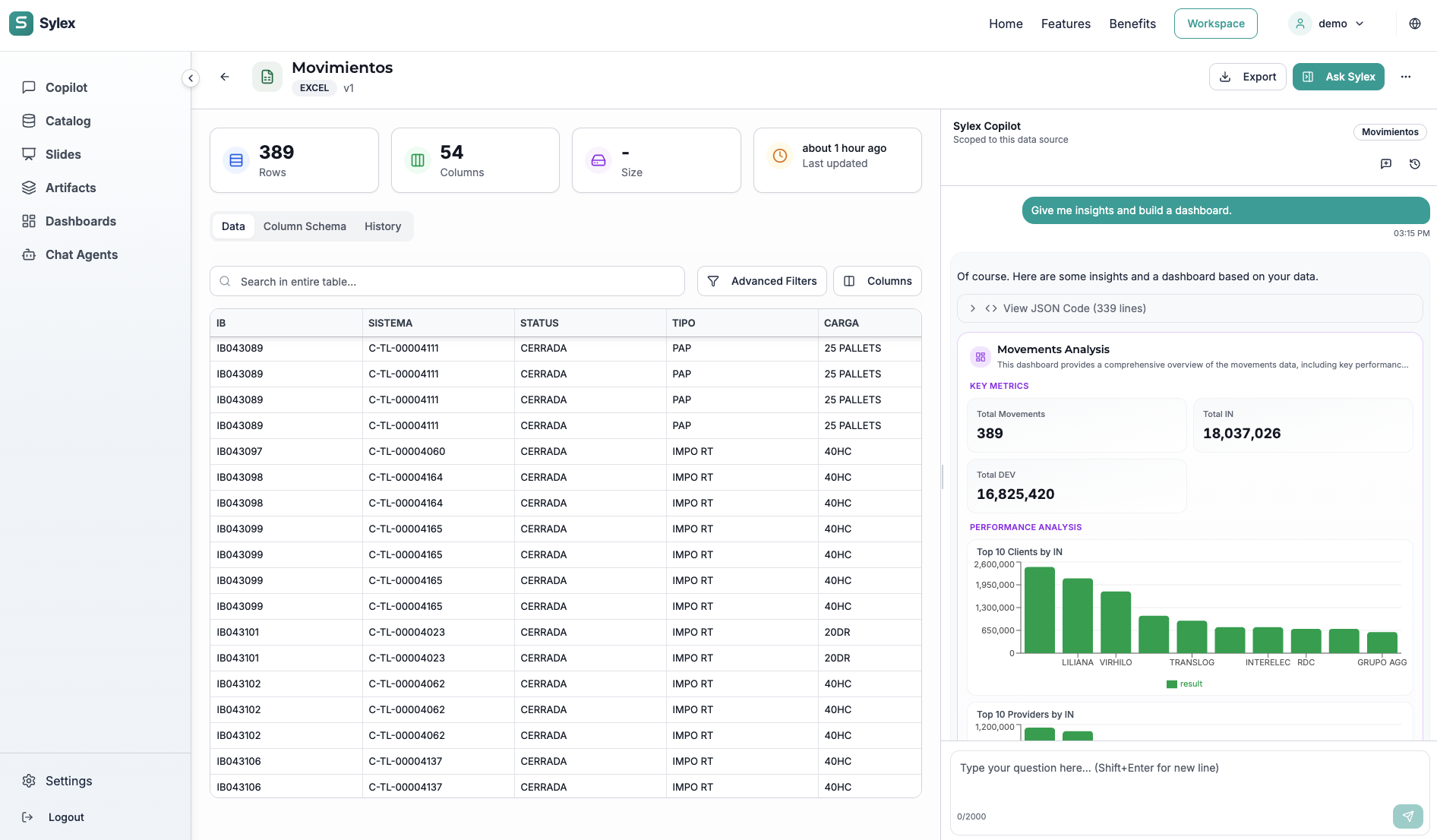Viewport: 1437px width, 840px height.
Task: Toggle the result legend swatch in chart
Action: tap(1172, 684)
